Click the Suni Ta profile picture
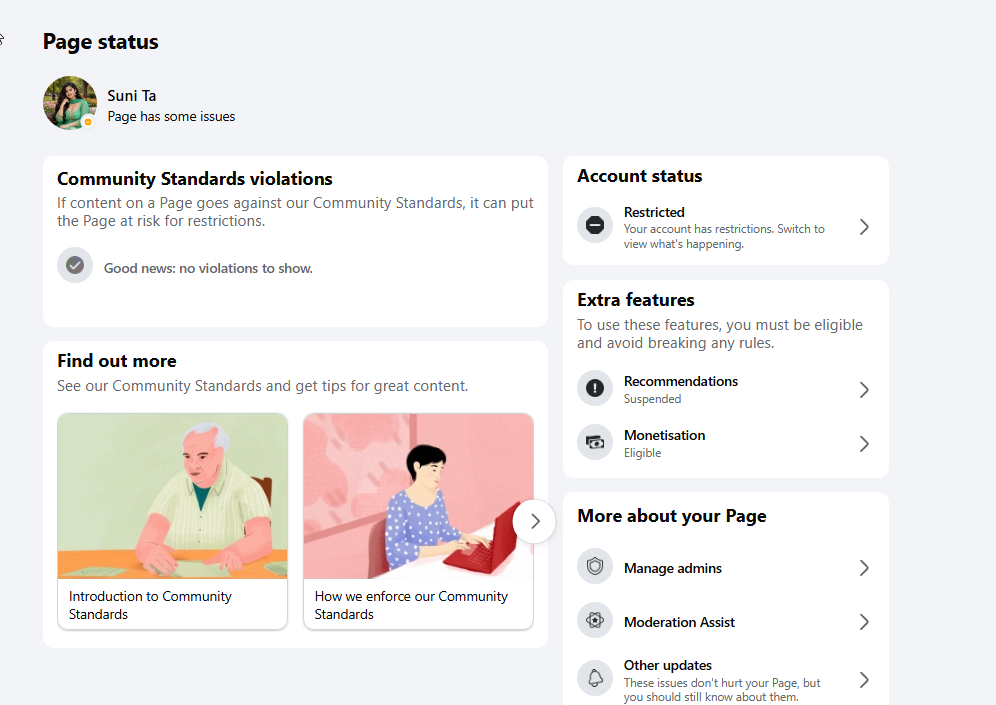Screen dimensions: 996x705 (70, 103)
